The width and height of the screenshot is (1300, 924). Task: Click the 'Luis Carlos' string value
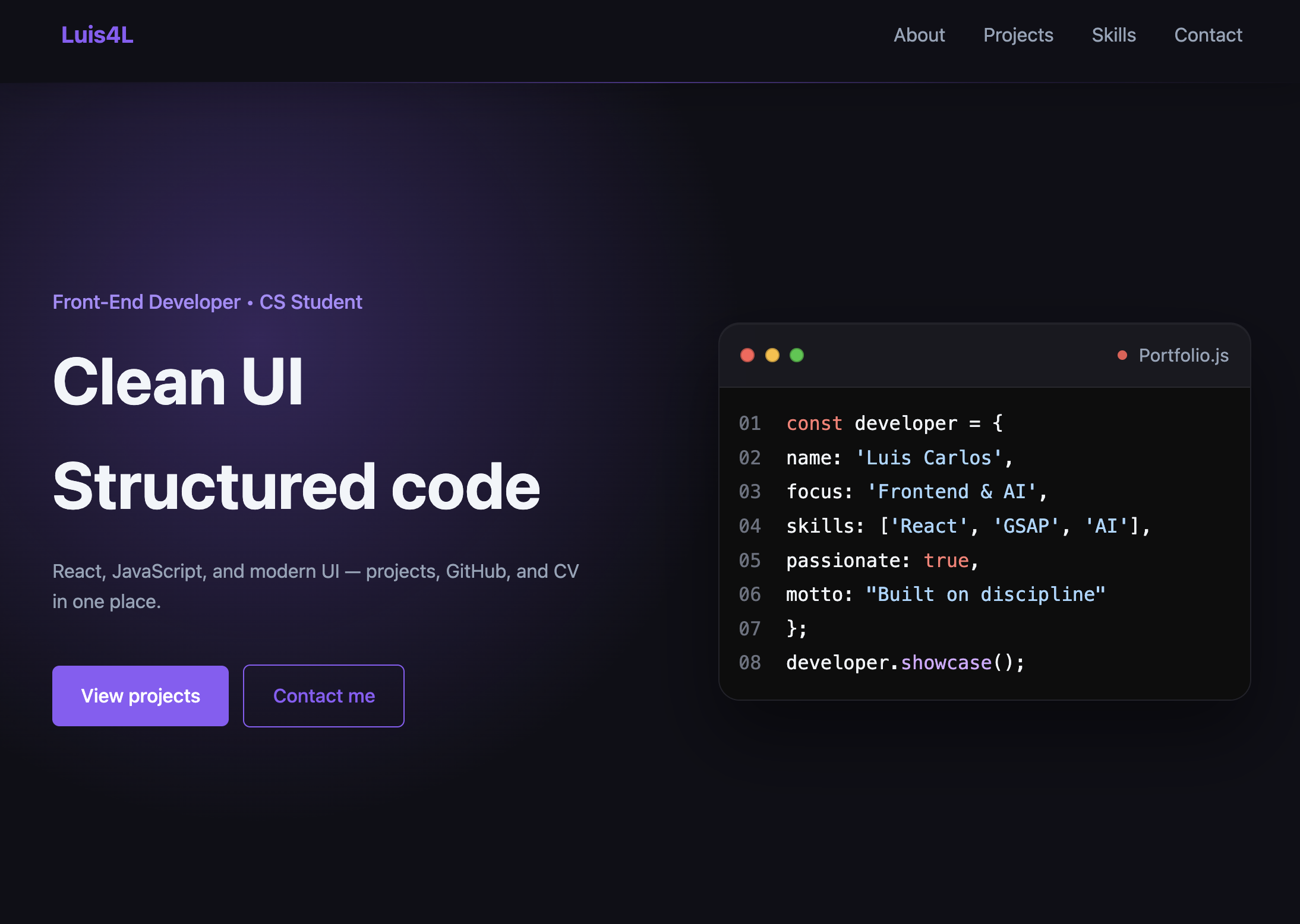929,458
